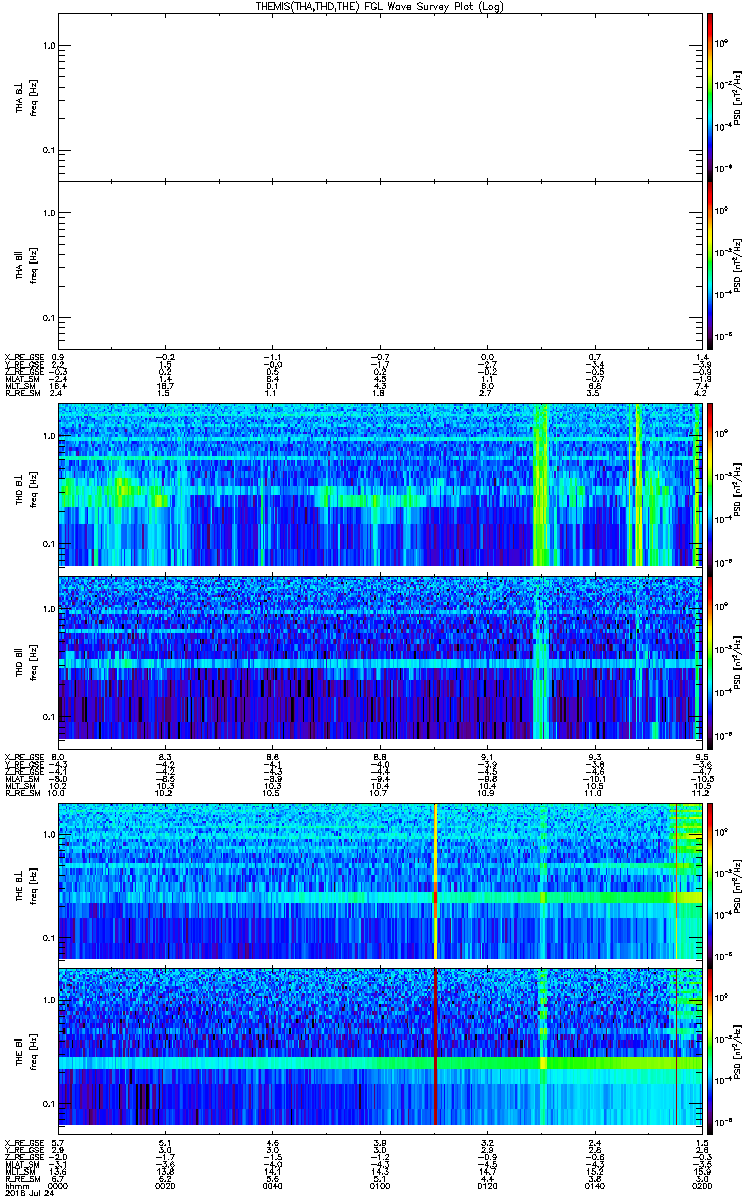Screen dimensions: 750x1200
Task: Click the time label 0040 on the bottom axis
Action: click(272, 1186)
